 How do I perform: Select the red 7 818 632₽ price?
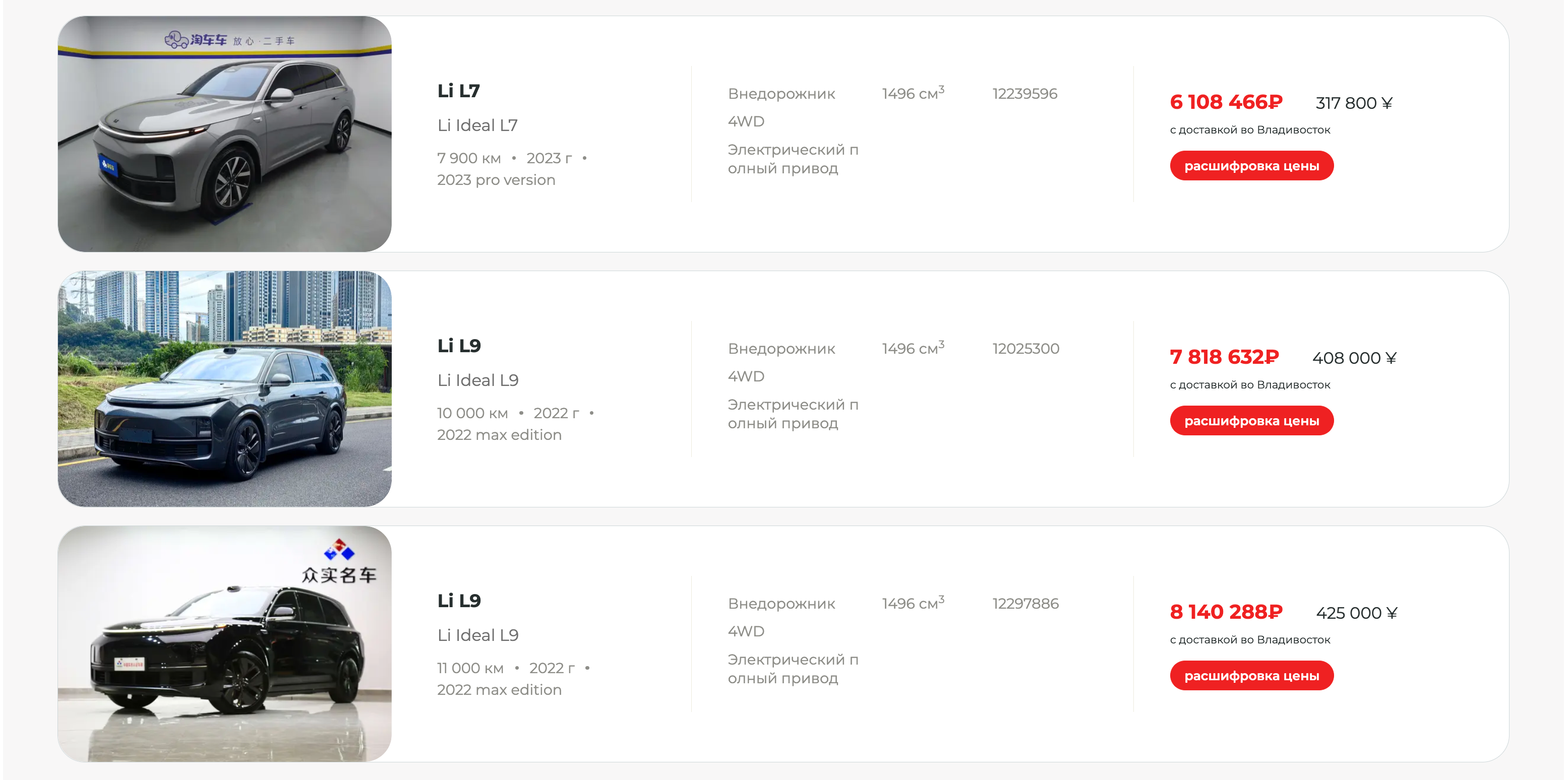click(x=1224, y=357)
